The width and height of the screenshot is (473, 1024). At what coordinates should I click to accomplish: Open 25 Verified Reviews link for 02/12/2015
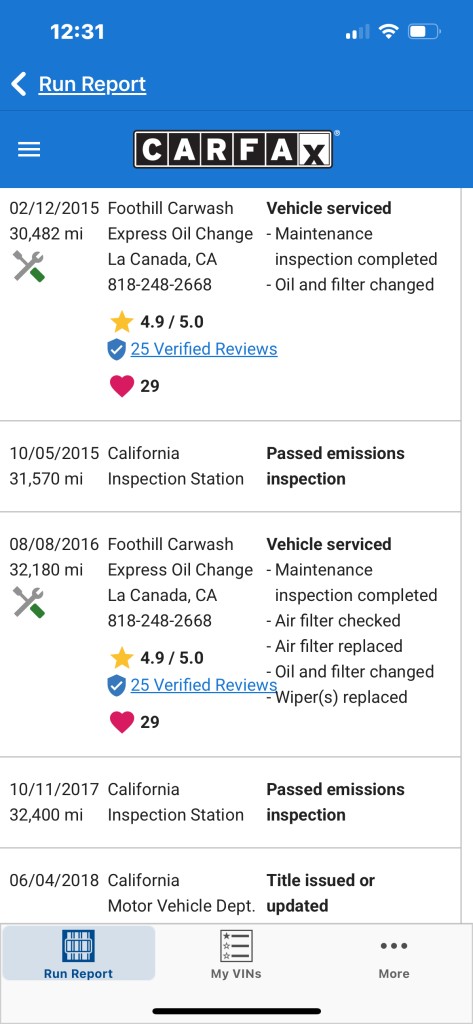[x=204, y=349]
